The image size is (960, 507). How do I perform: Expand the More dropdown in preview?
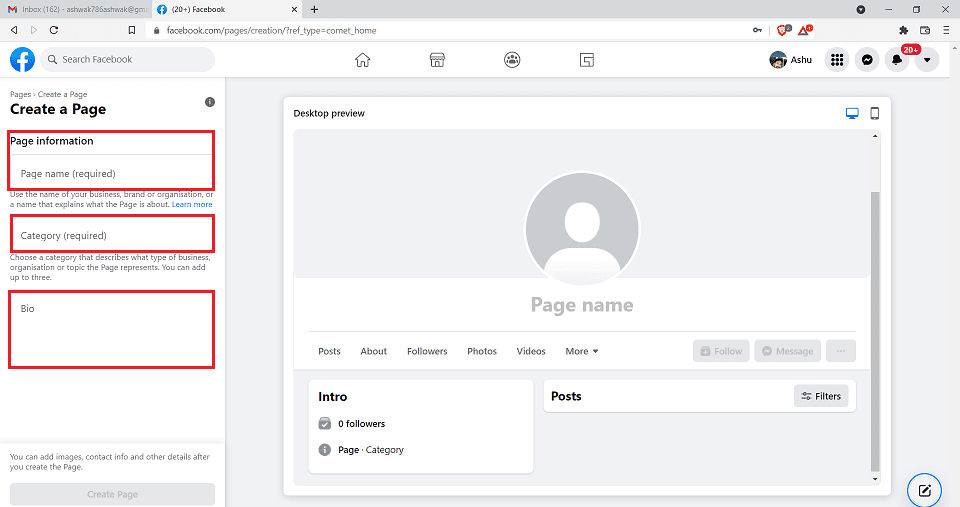582,351
